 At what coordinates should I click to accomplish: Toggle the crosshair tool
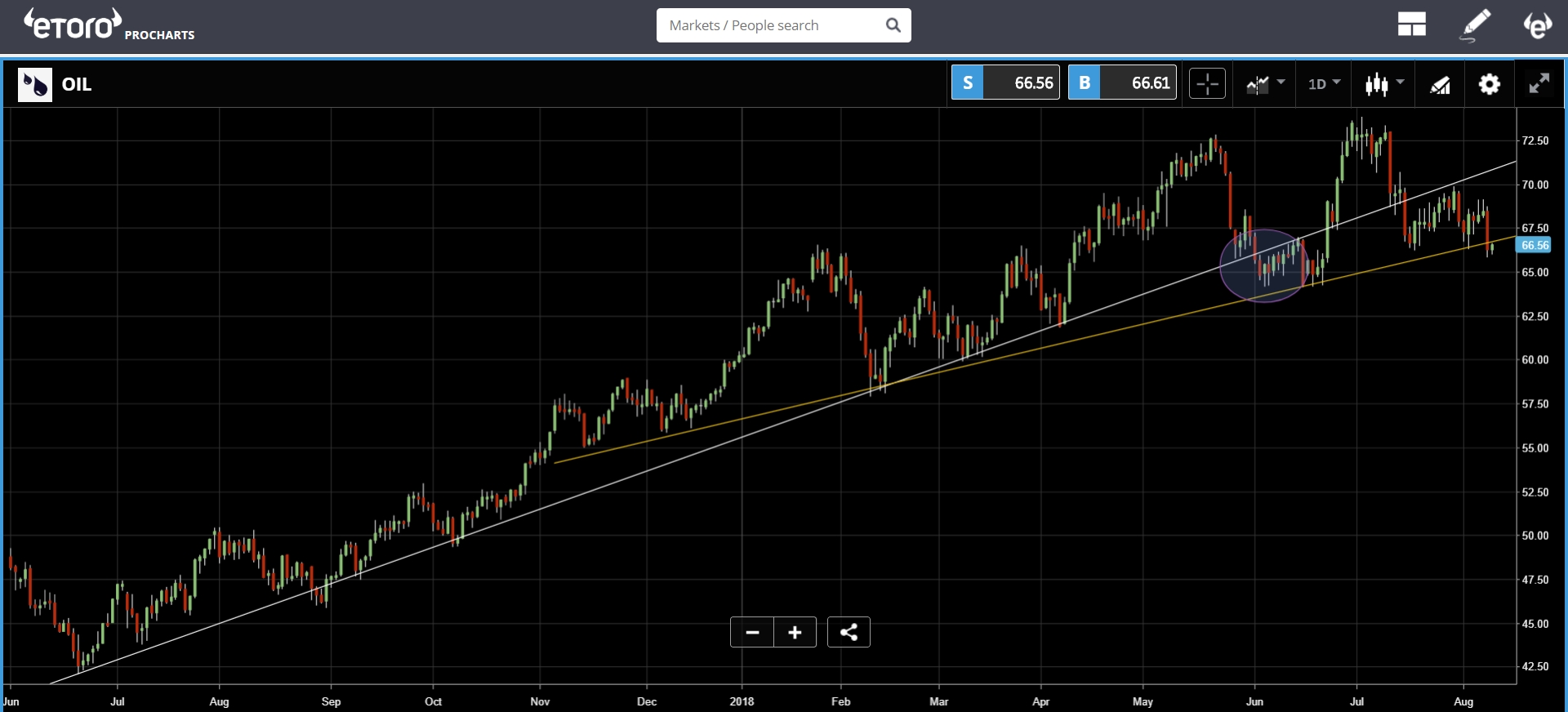click(x=1207, y=83)
